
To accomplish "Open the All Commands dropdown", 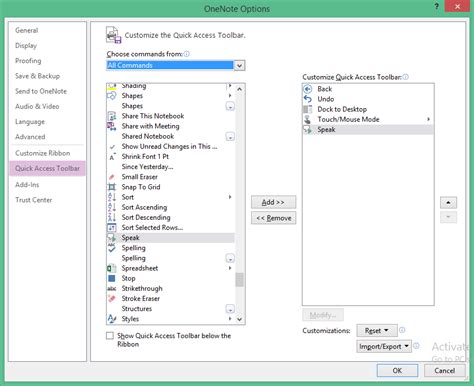I will click(x=239, y=66).
